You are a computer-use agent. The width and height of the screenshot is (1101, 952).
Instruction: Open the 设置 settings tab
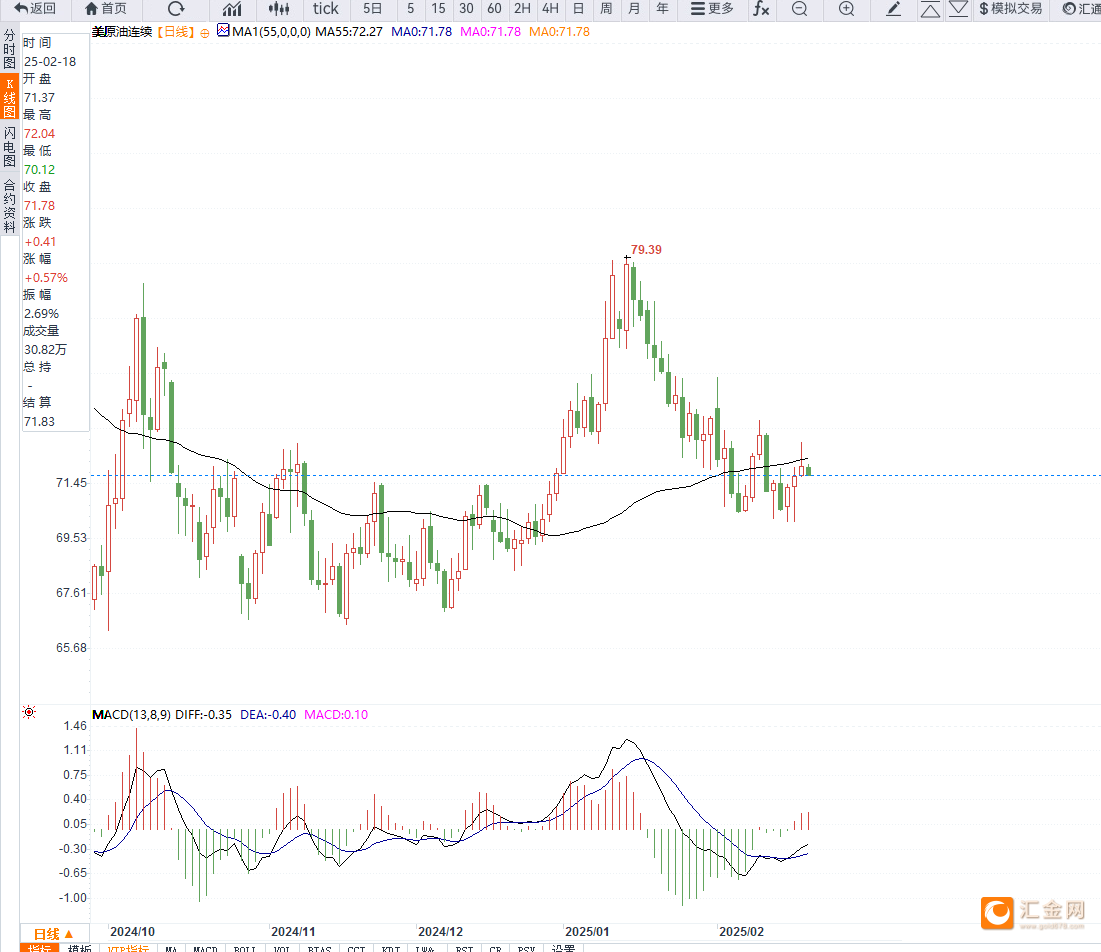(564, 948)
